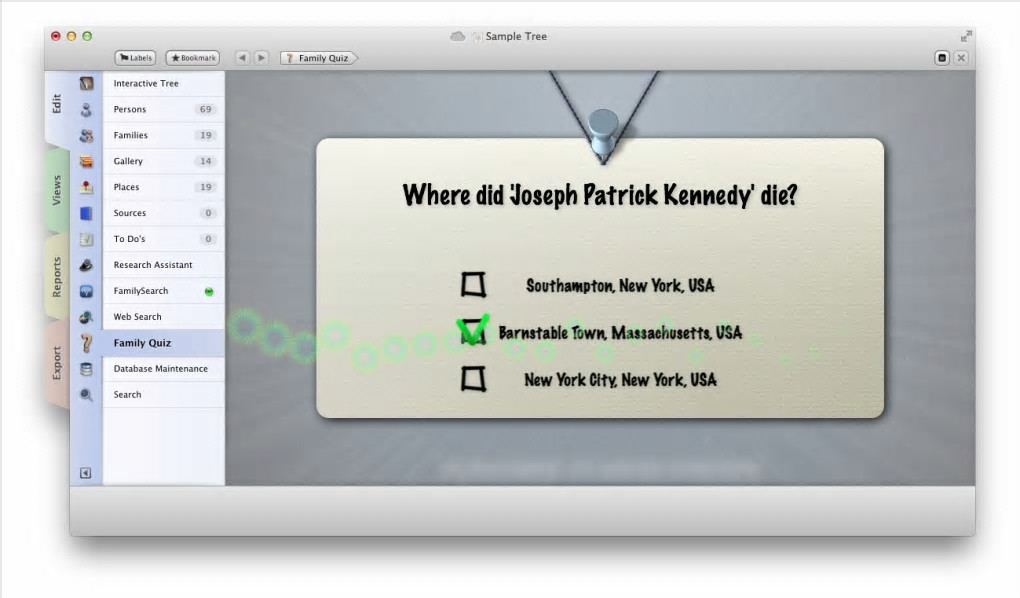Image resolution: width=1020 pixels, height=598 pixels.
Task: Click the Research Assistant hat icon
Action: tap(86, 265)
